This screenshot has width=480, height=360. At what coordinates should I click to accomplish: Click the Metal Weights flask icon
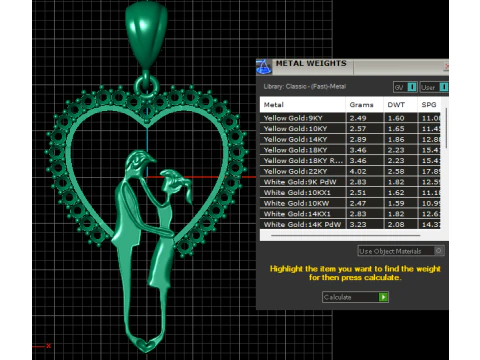coord(264,67)
